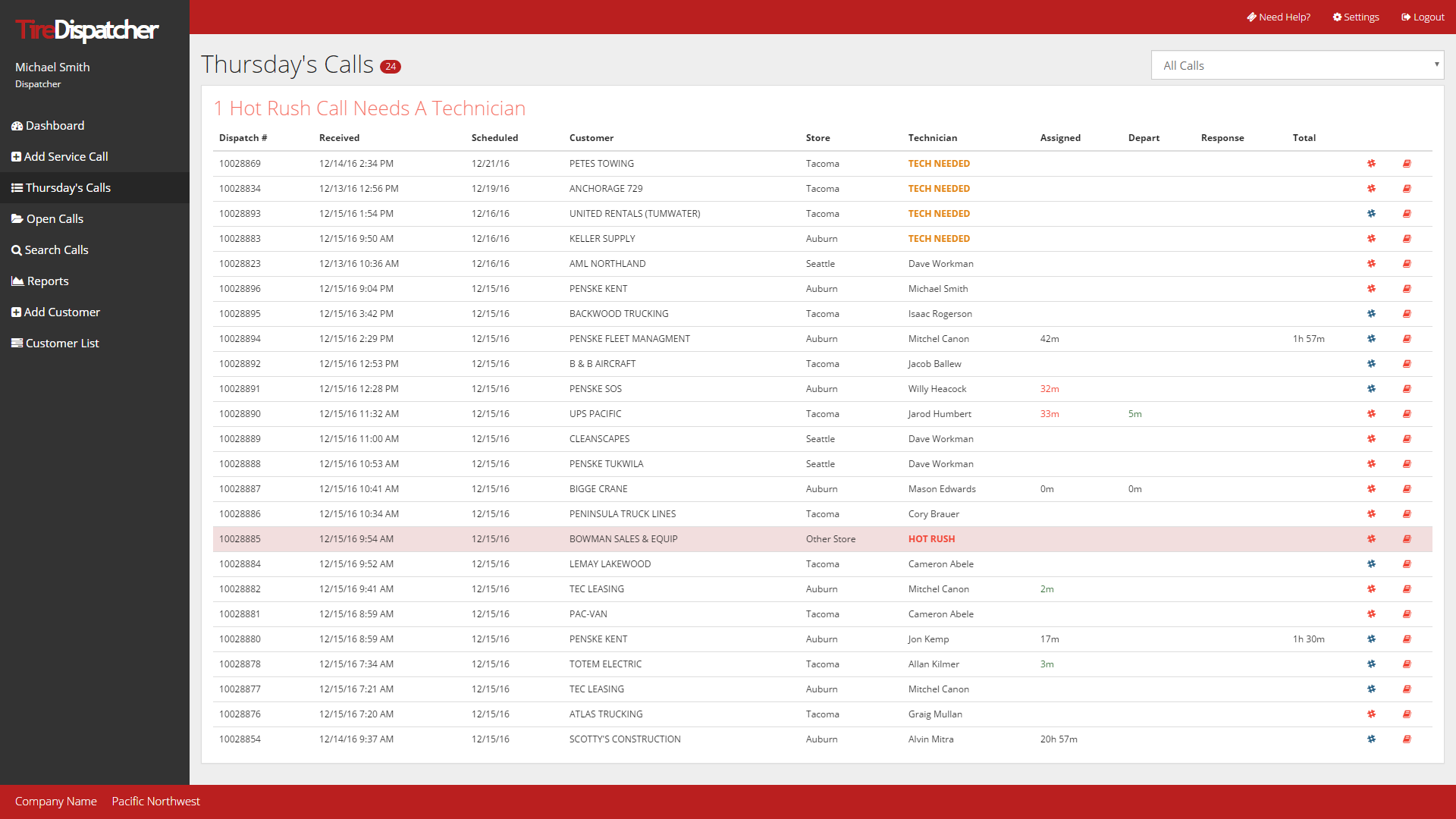Image resolution: width=1456 pixels, height=819 pixels.
Task: Sort the table by Dispatch # header
Action: (243, 138)
